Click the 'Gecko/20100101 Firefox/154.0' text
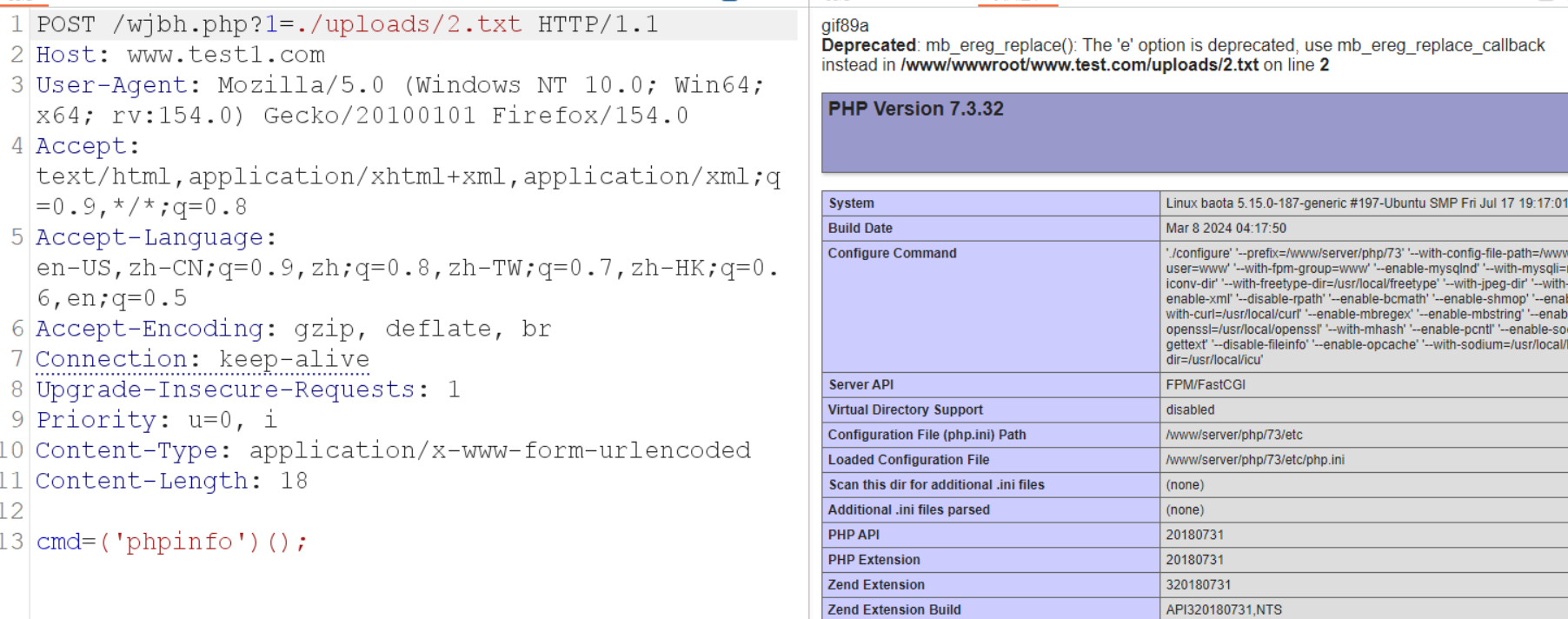1568x619 pixels. (x=475, y=116)
